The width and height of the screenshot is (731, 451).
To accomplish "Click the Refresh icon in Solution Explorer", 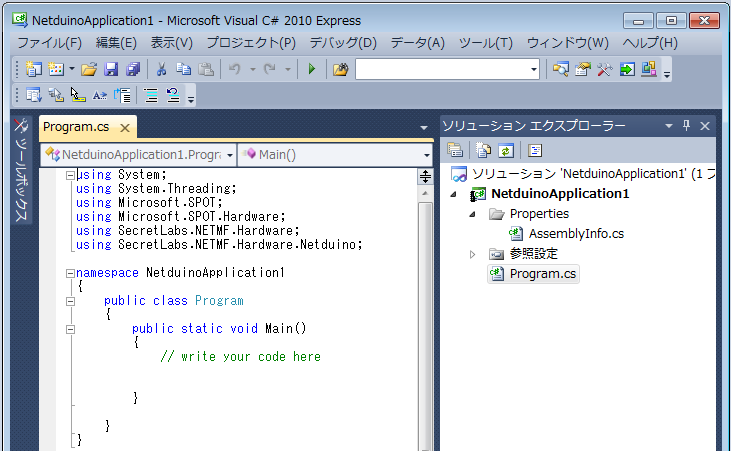I will tap(506, 150).
